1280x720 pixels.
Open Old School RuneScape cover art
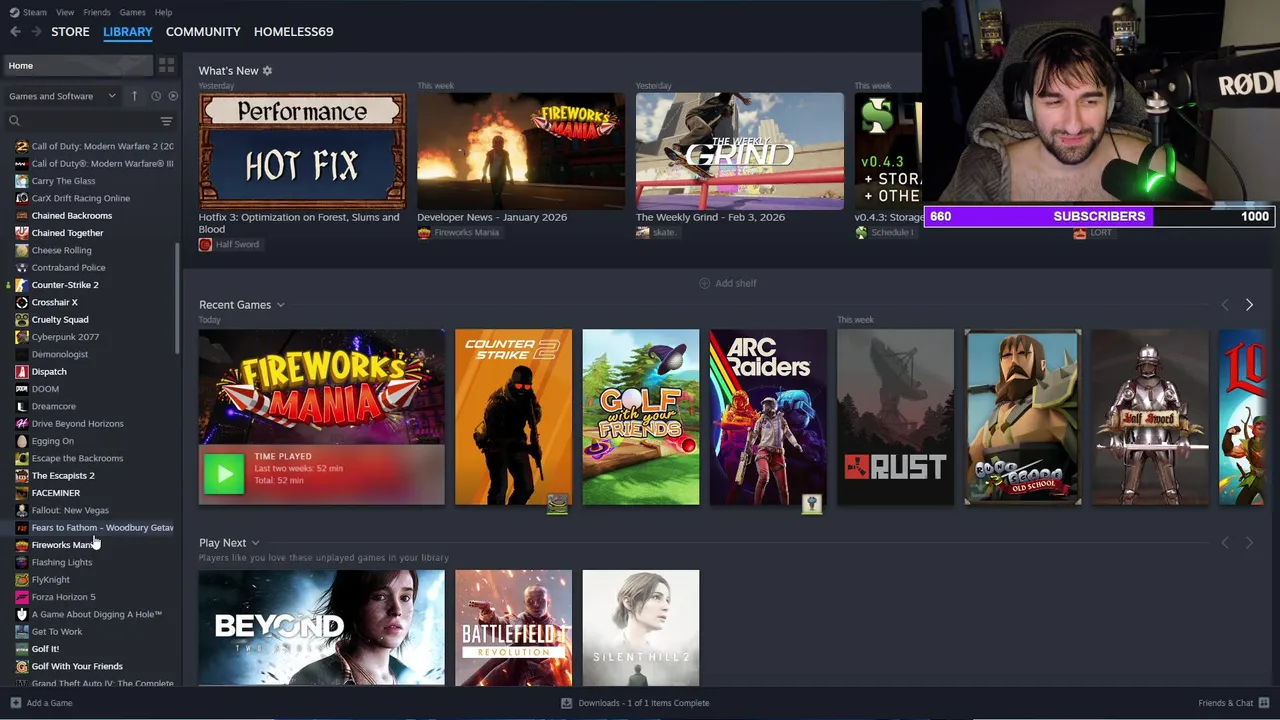pyautogui.click(x=1023, y=417)
